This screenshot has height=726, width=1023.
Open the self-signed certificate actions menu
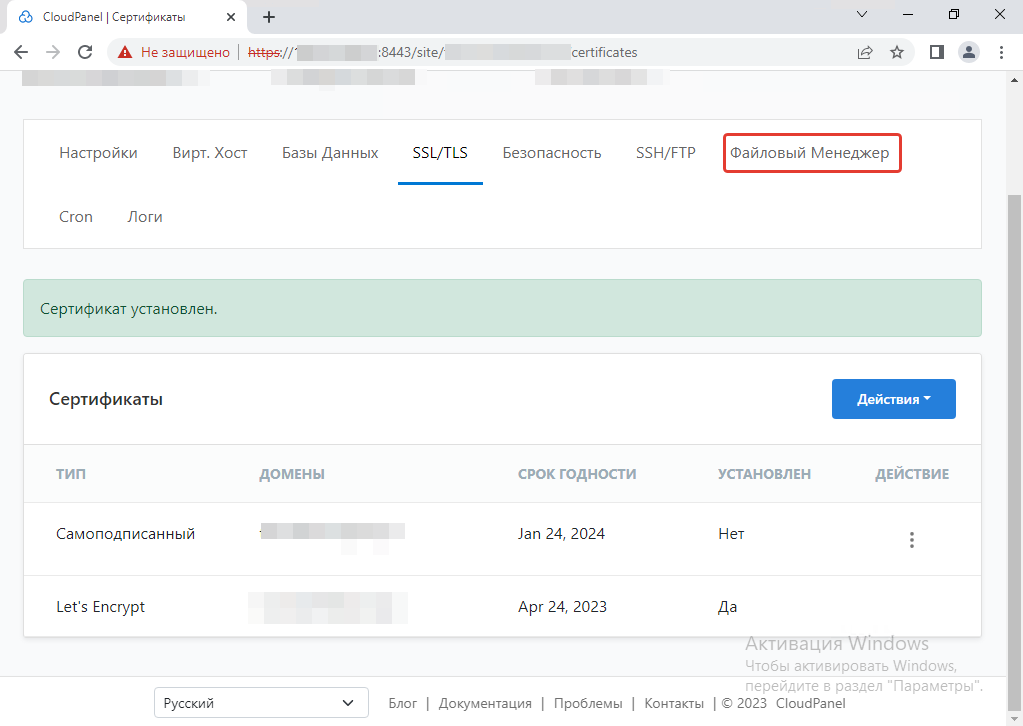pos(911,540)
